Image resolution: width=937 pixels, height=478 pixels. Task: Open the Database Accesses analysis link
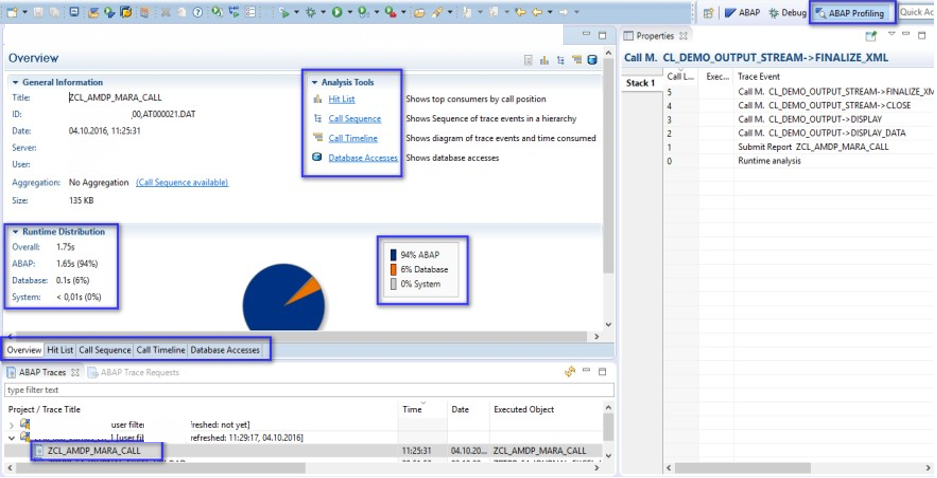coord(363,158)
